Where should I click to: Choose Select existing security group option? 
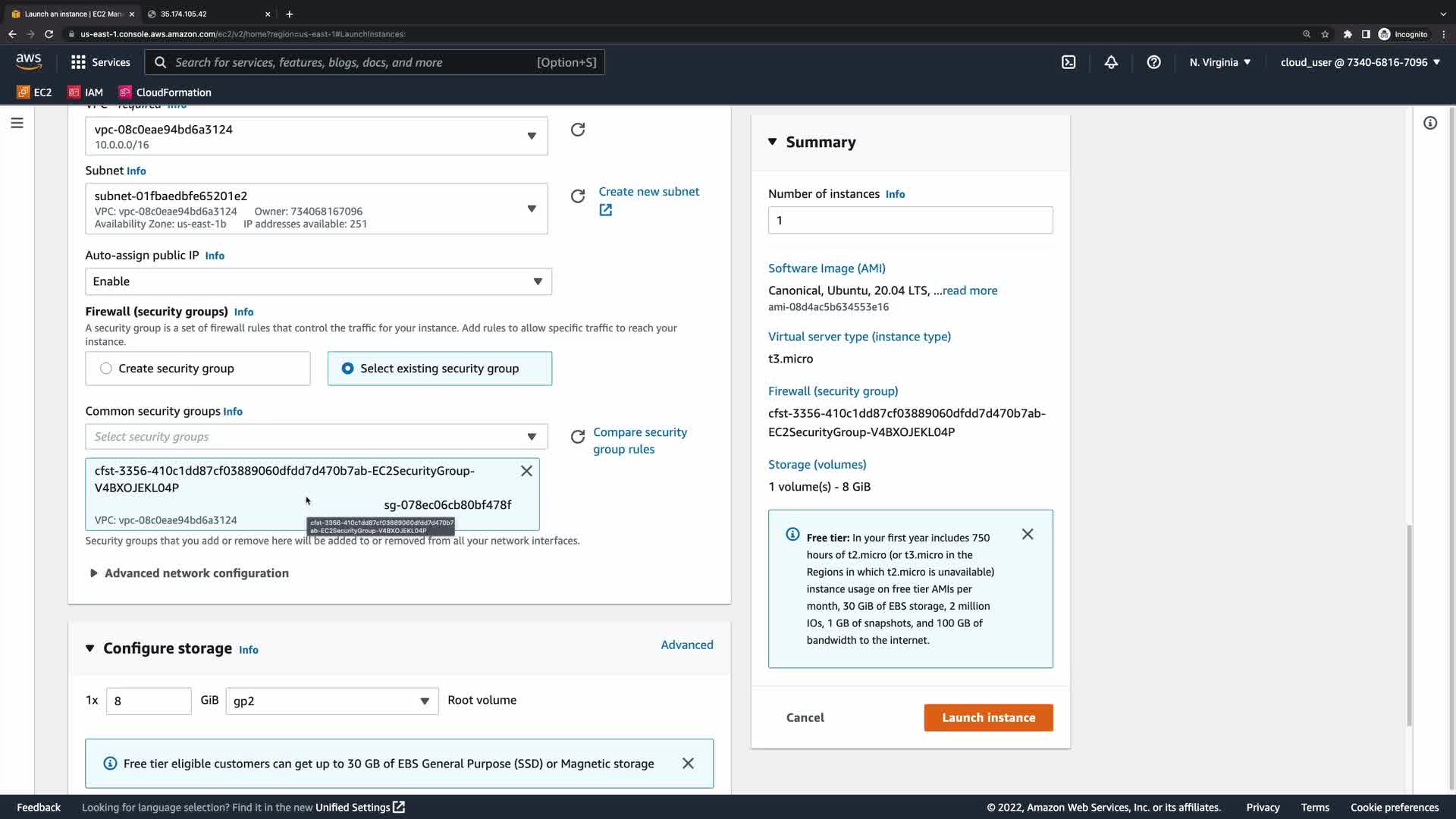click(x=347, y=369)
